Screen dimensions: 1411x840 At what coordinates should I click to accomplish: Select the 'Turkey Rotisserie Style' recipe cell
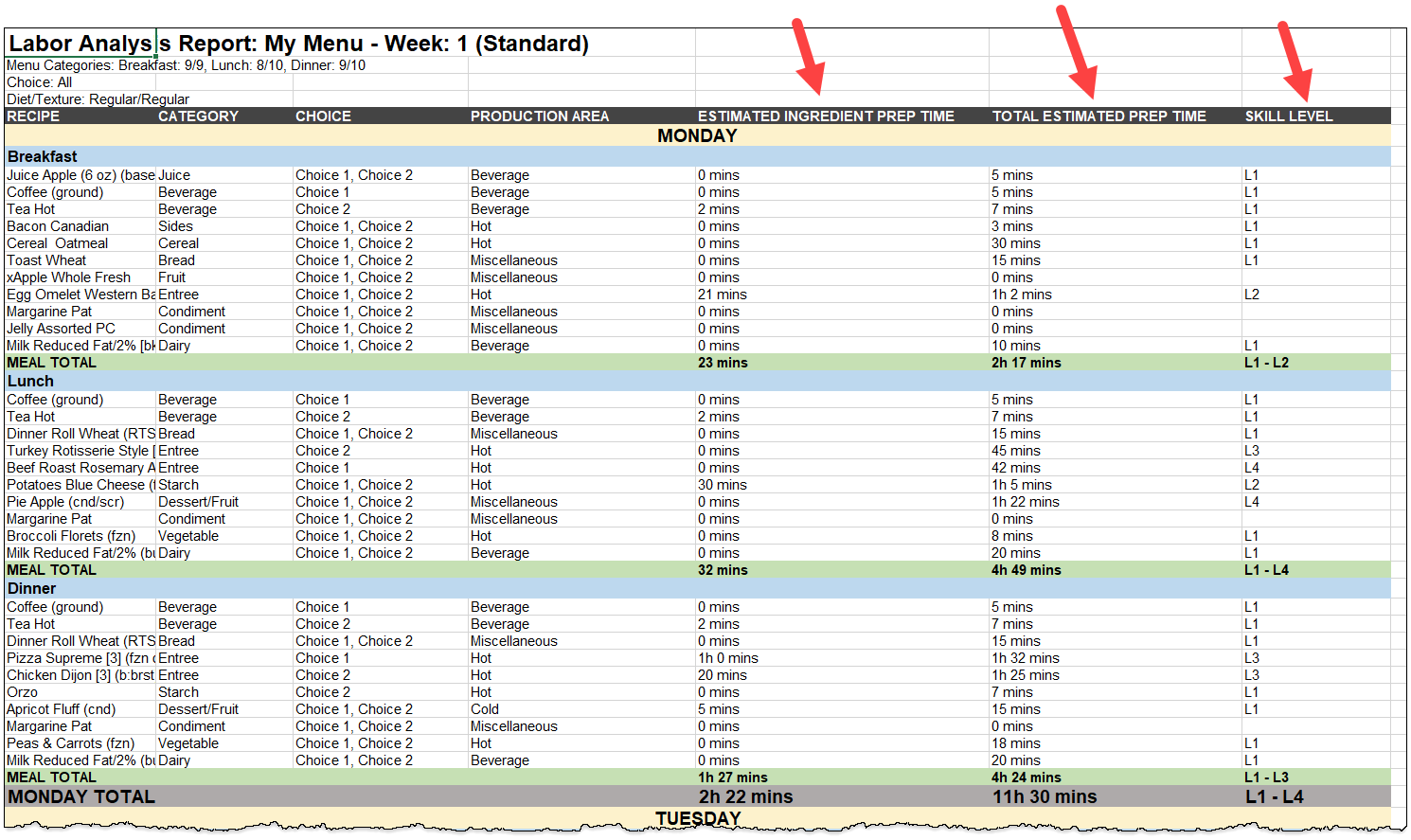(80, 451)
